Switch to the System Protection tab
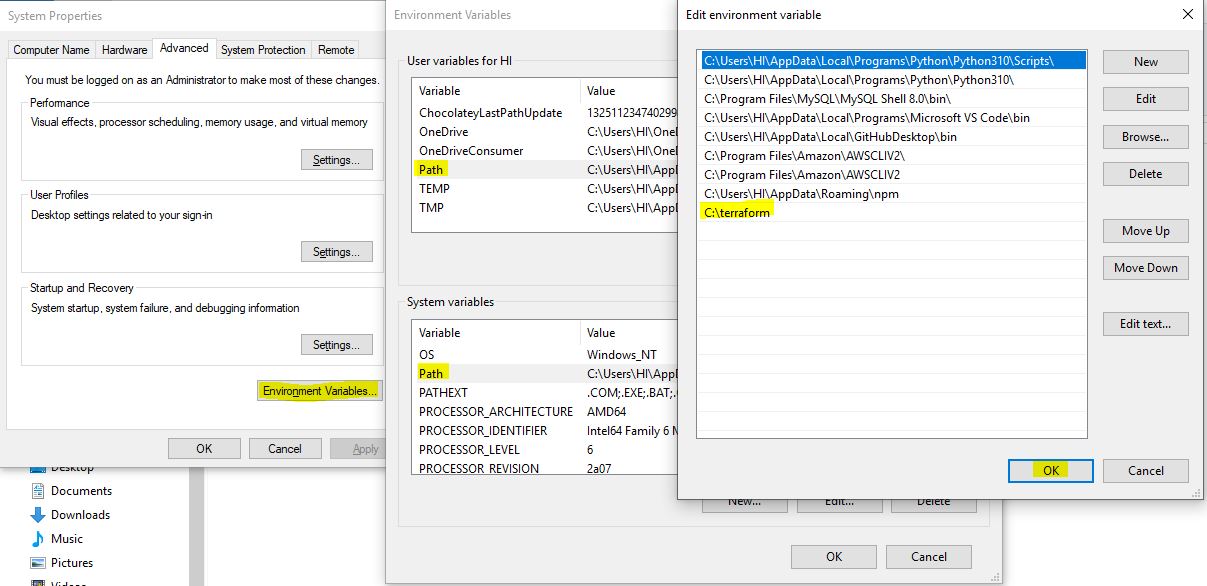 [263, 50]
